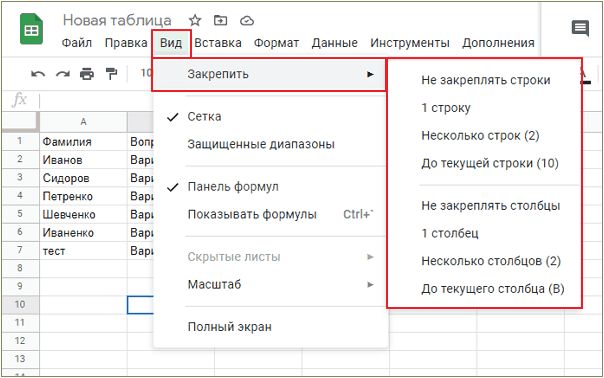Open the Вставка menu

218,43
